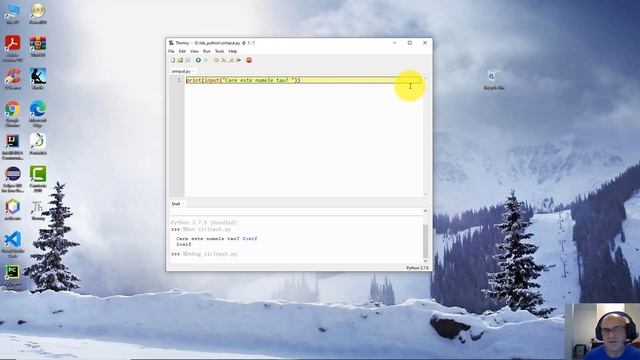Screen dimensions: 640x360
Task: Select the white feather-logo icon beside IntelliJ
Action: [x=38, y=144]
